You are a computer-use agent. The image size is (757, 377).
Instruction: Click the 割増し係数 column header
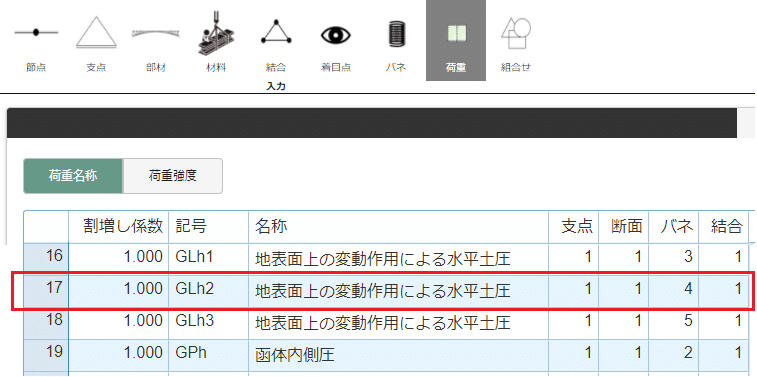tap(119, 226)
